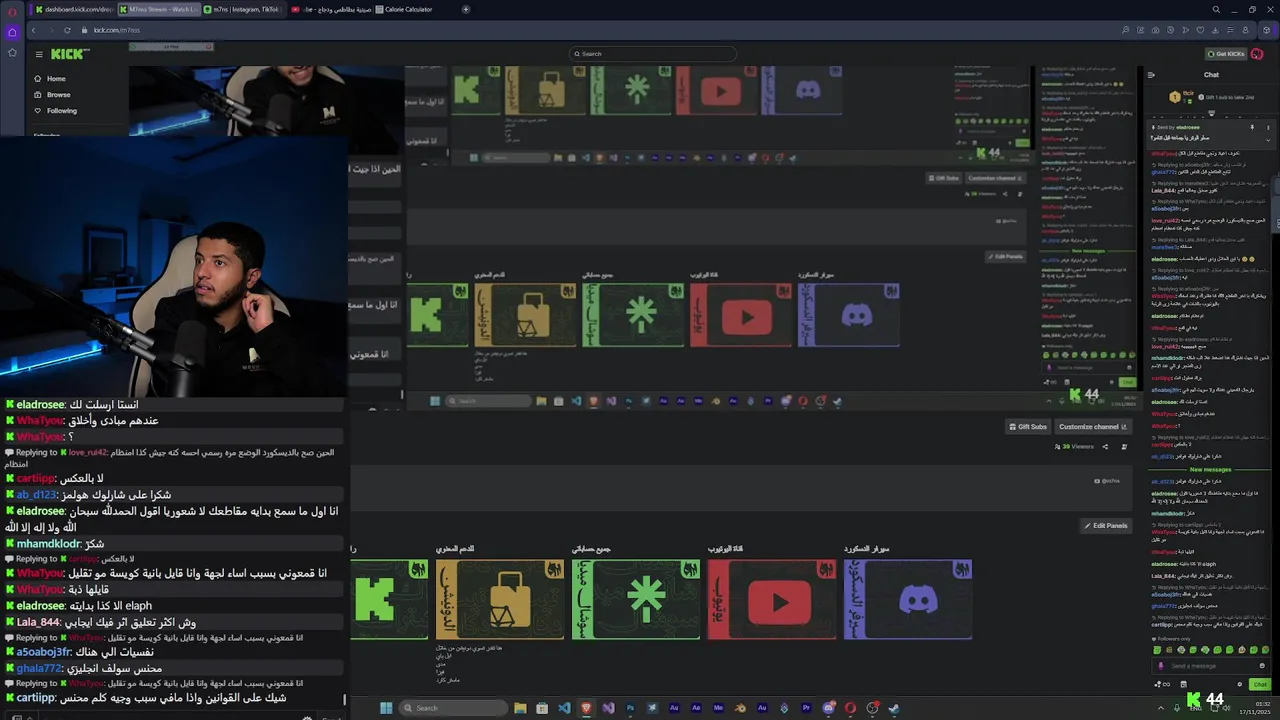1280x720 pixels.
Task: Click username Lala_844 in chat overlay
Action: 38,622
